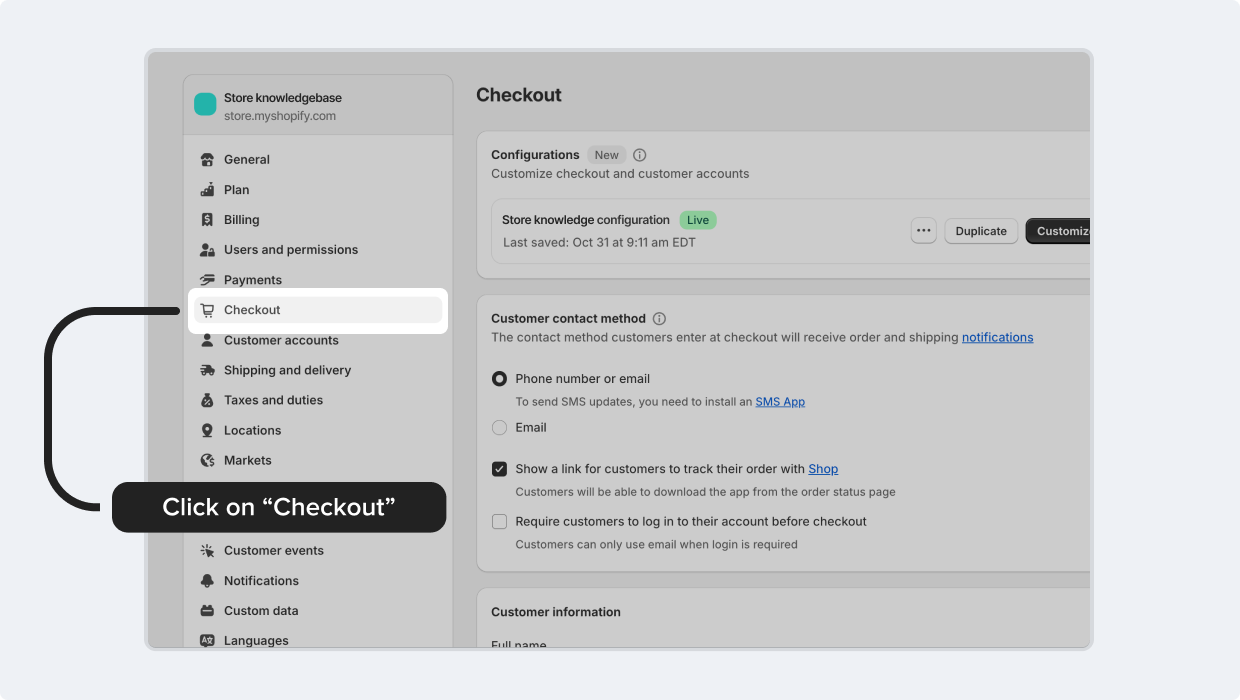This screenshot has height=700, width=1240.
Task: Click the Store knowledgebase header
Action: (x=283, y=98)
